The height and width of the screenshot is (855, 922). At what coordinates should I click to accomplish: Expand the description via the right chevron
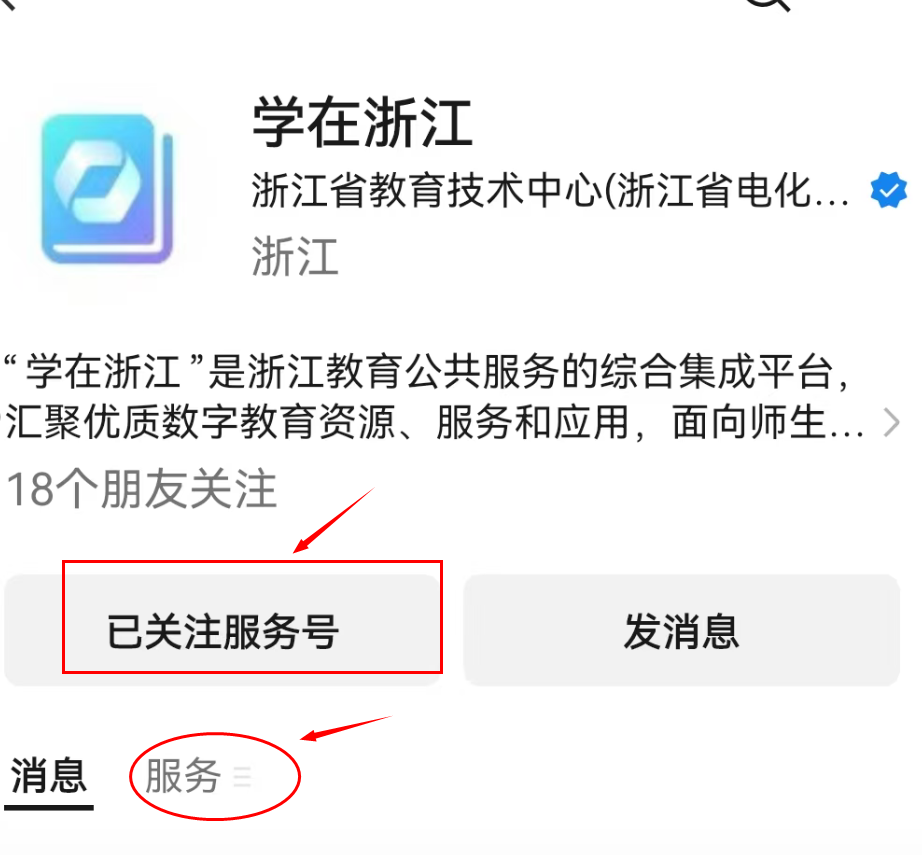point(892,423)
